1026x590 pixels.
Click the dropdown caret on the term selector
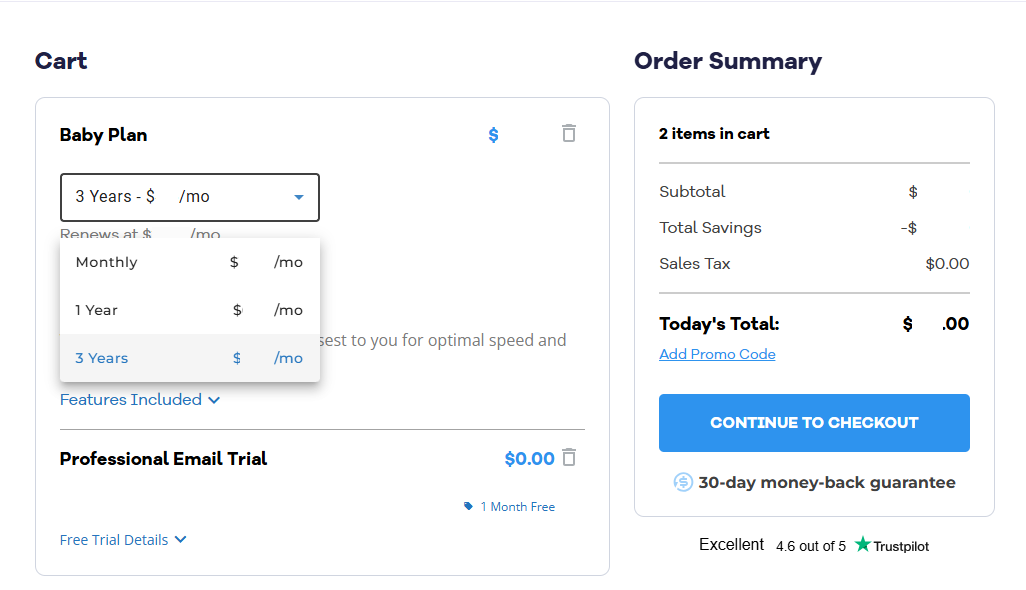click(298, 197)
